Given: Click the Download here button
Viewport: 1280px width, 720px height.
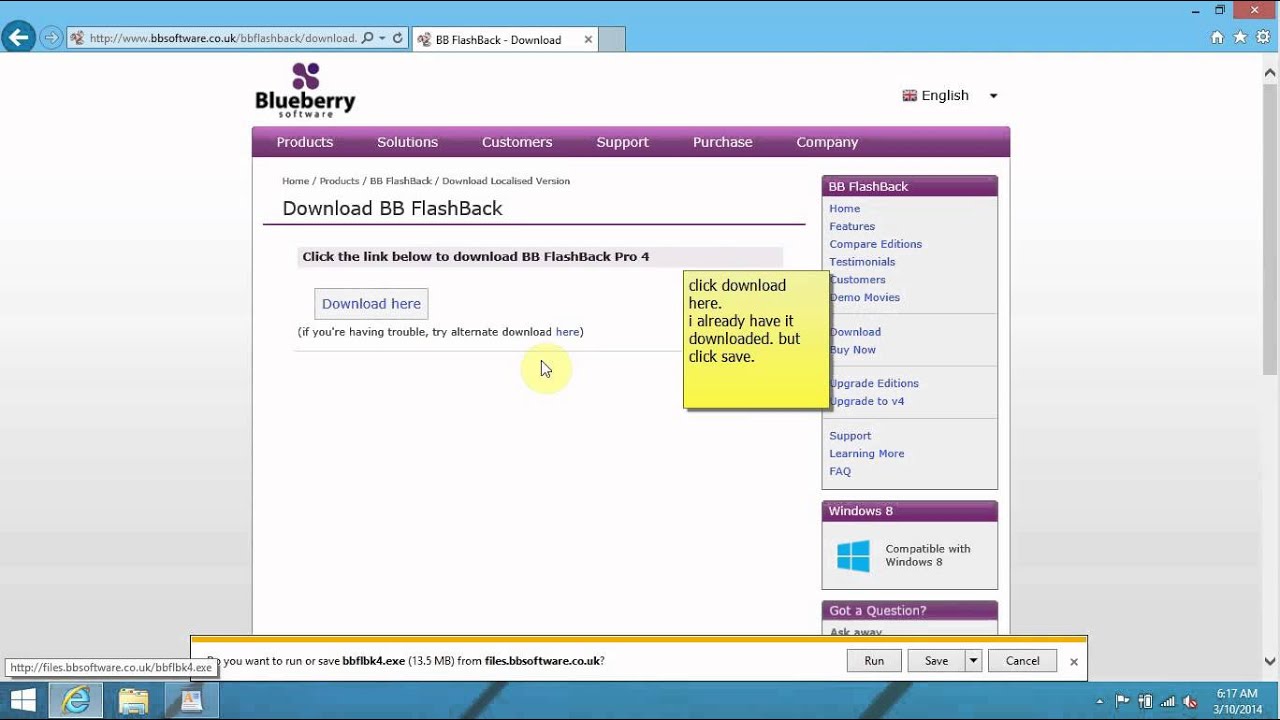Looking at the screenshot, I should pyautogui.click(x=371, y=304).
